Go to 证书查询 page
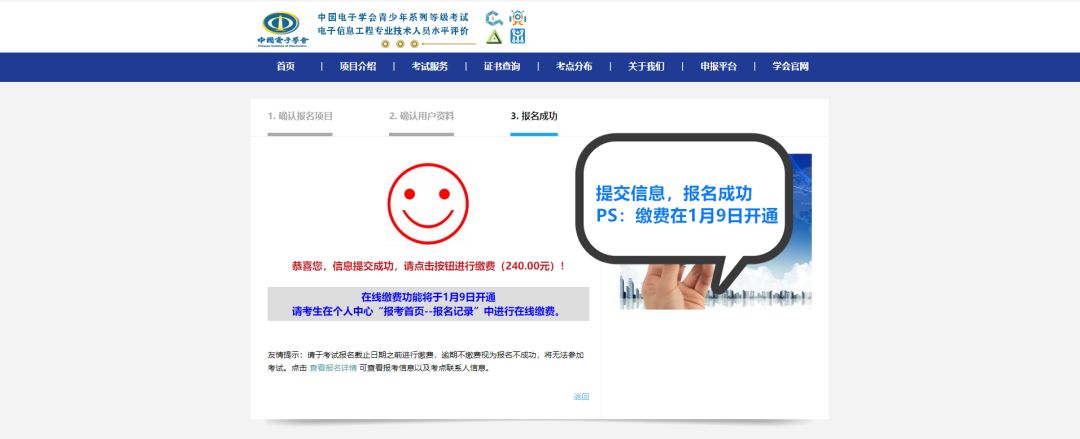Image resolution: width=1080 pixels, height=439 pixels. pyautogui.click(x=502, y=67)
